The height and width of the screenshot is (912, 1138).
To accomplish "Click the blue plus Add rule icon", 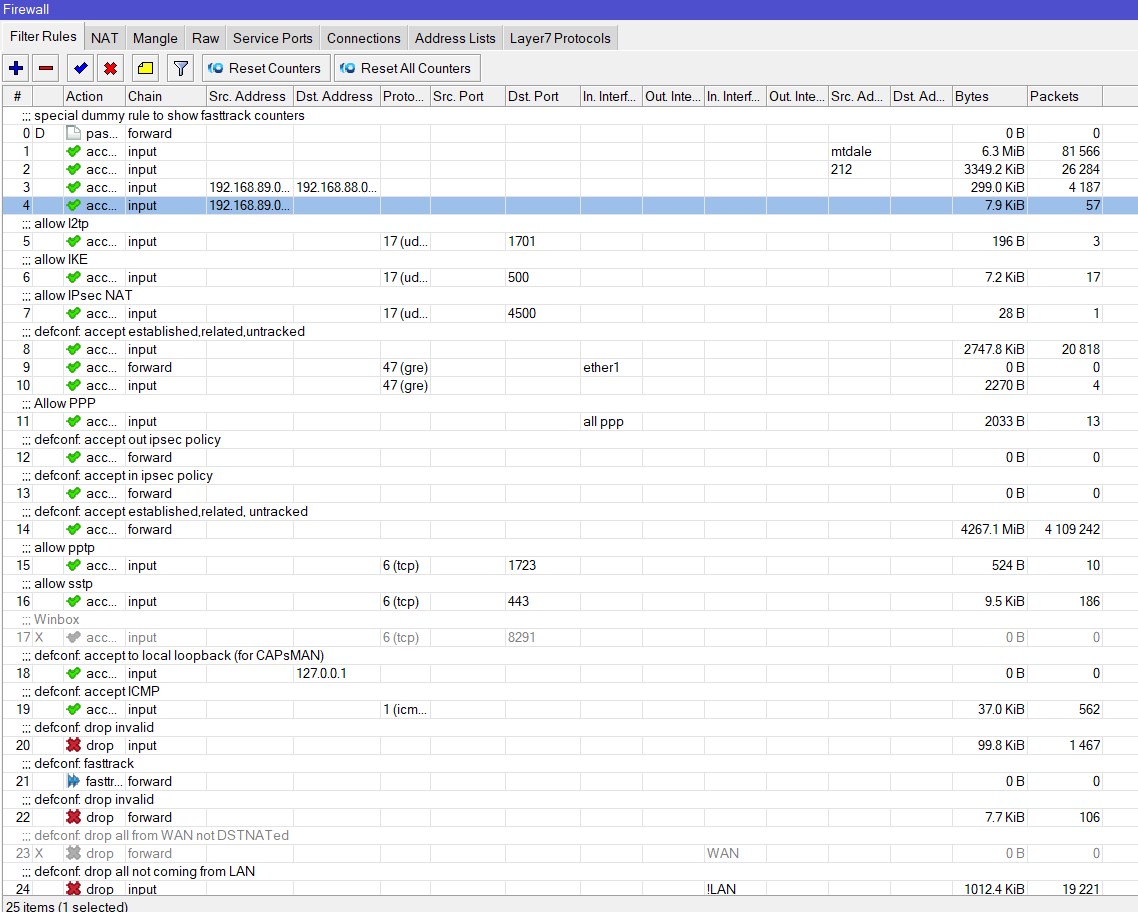I will coord(16,68).
